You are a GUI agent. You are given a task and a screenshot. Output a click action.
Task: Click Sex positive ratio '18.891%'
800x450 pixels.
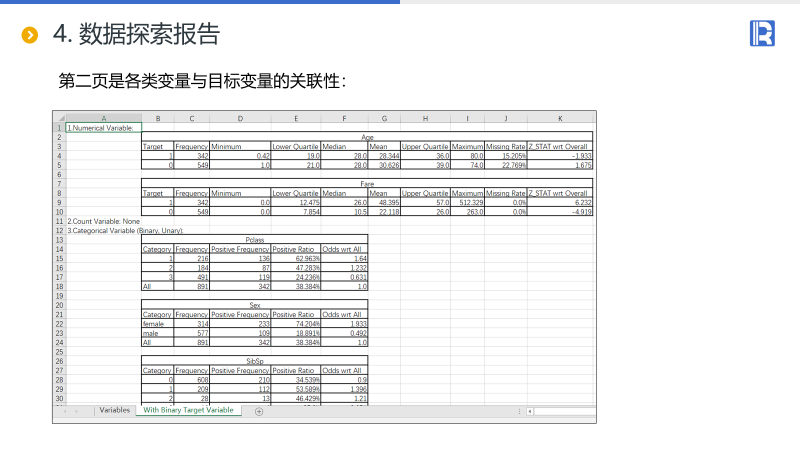coord(296,333)
